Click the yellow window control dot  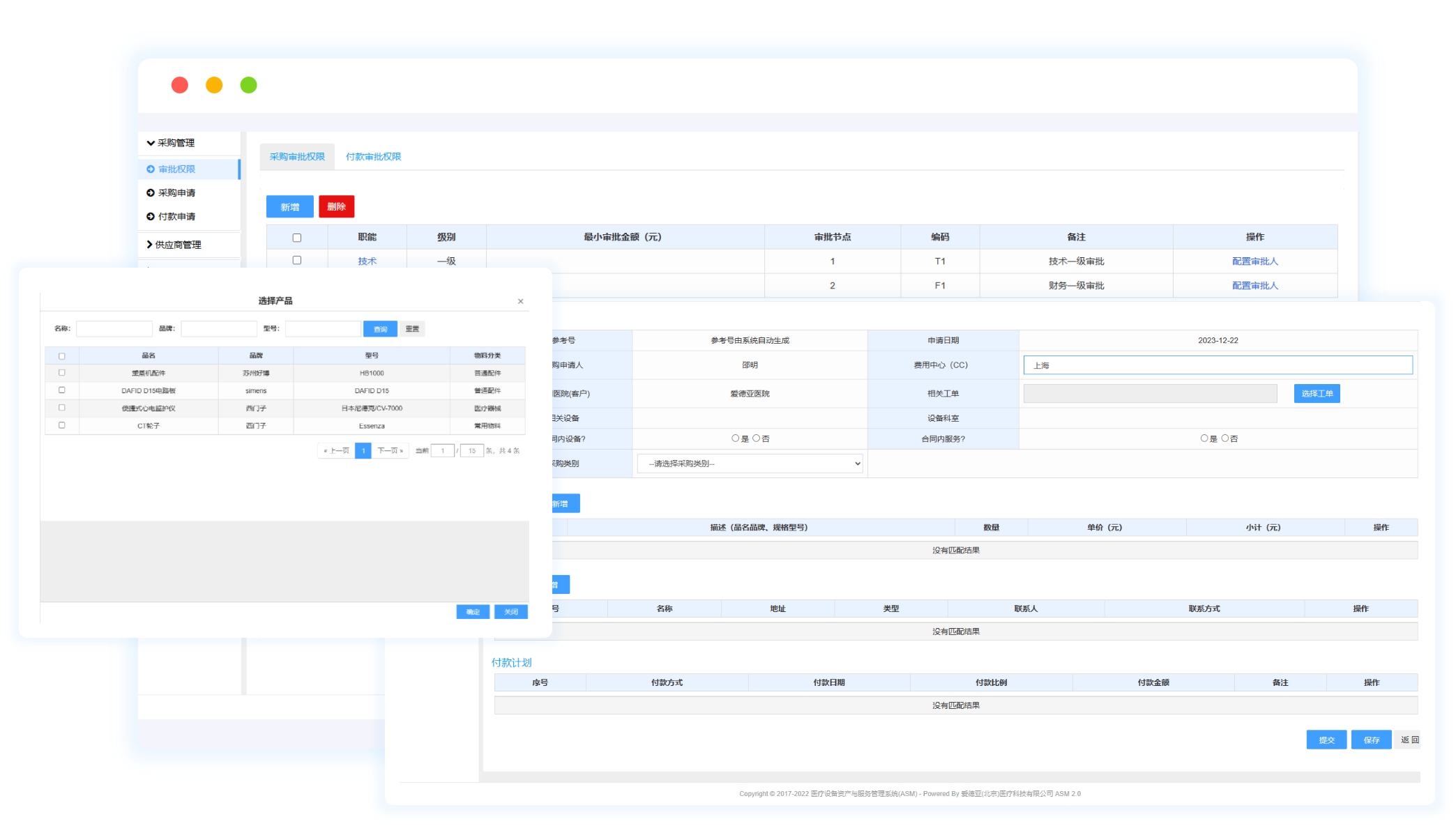pos(214,85)
